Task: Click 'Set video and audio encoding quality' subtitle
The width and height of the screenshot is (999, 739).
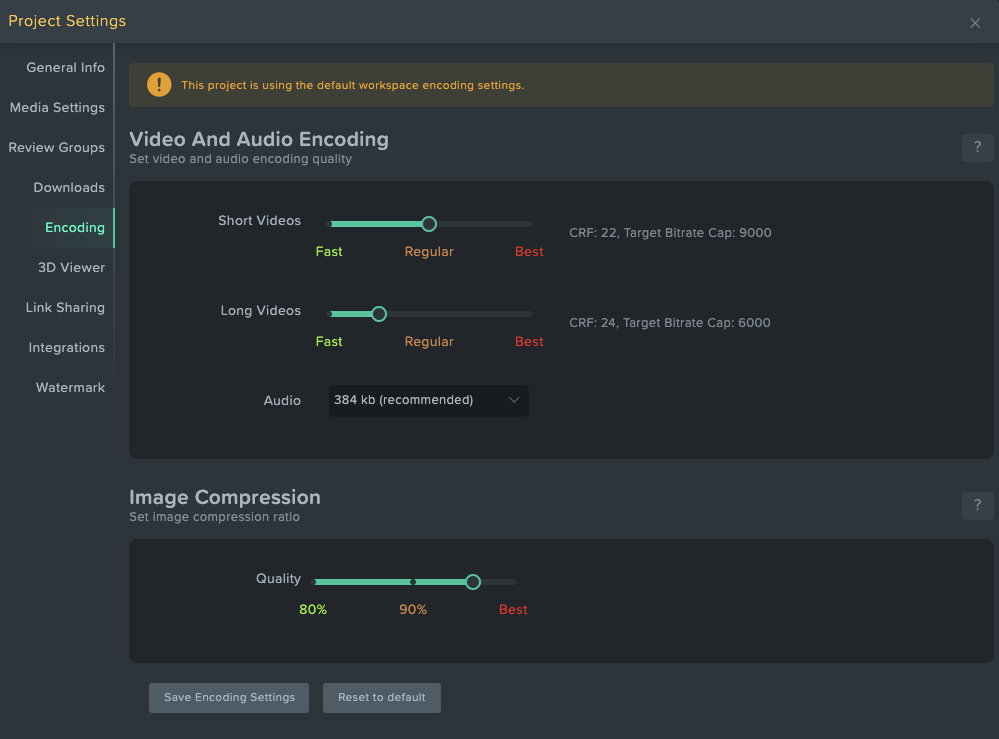Action: [240, 159]
